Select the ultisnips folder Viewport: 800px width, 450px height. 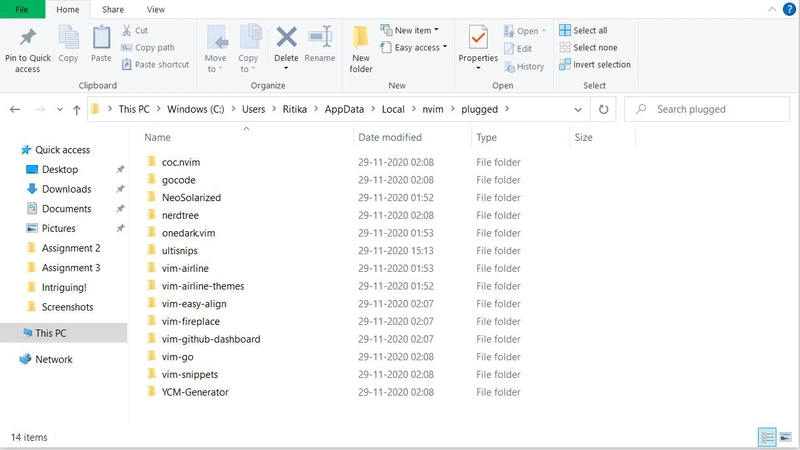click(x=180, y=251)
